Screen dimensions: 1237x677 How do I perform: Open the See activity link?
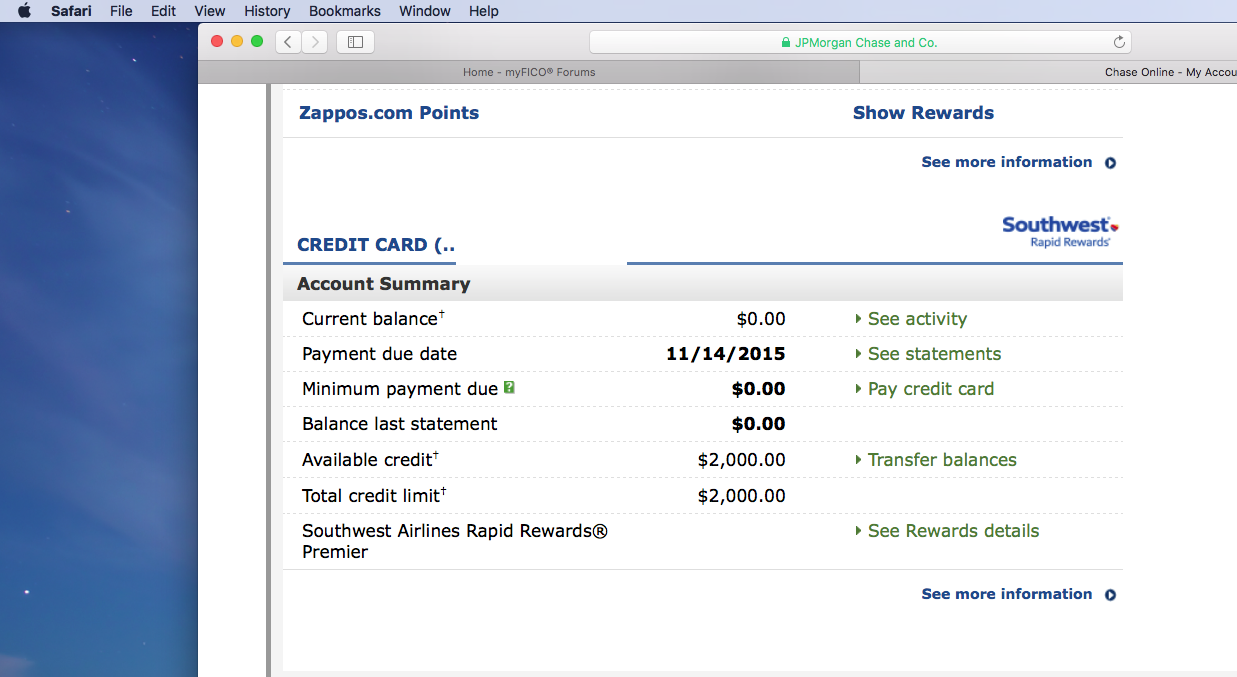tap(917, 319)
